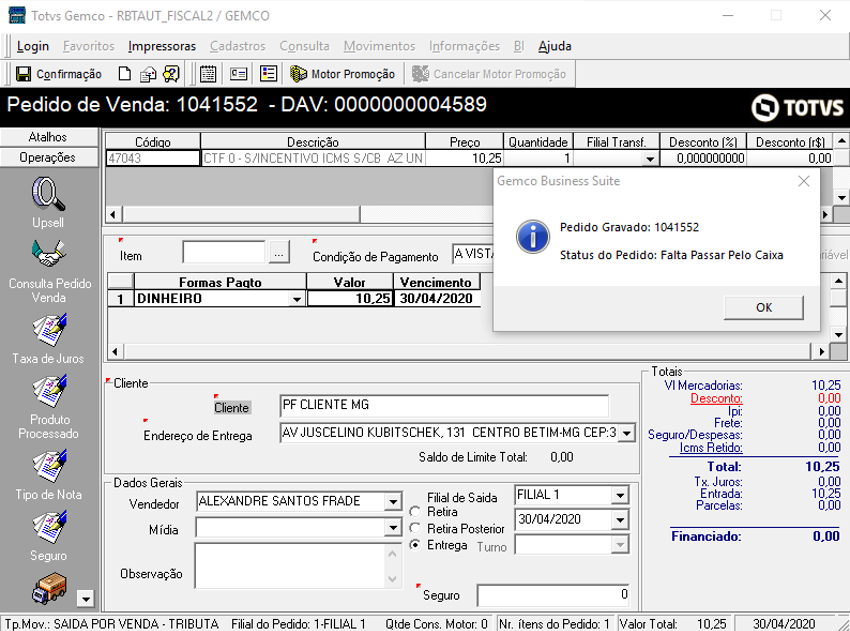
Task: Click the Quantidade cell with value 1
Action: point(538,158)
